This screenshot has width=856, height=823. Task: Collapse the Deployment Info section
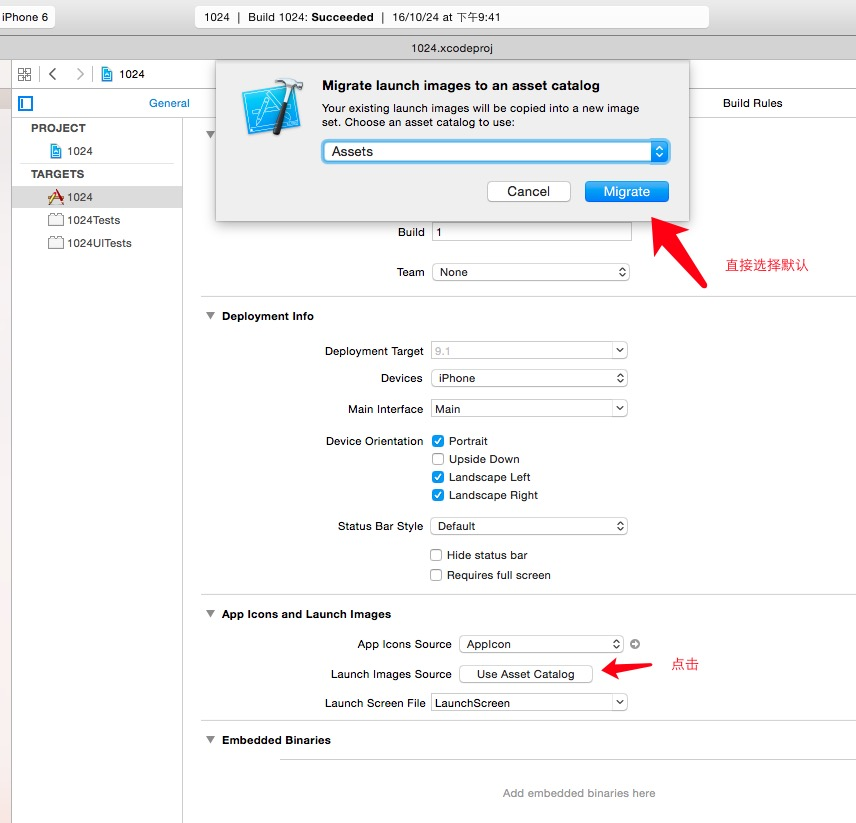pos(210,315)
